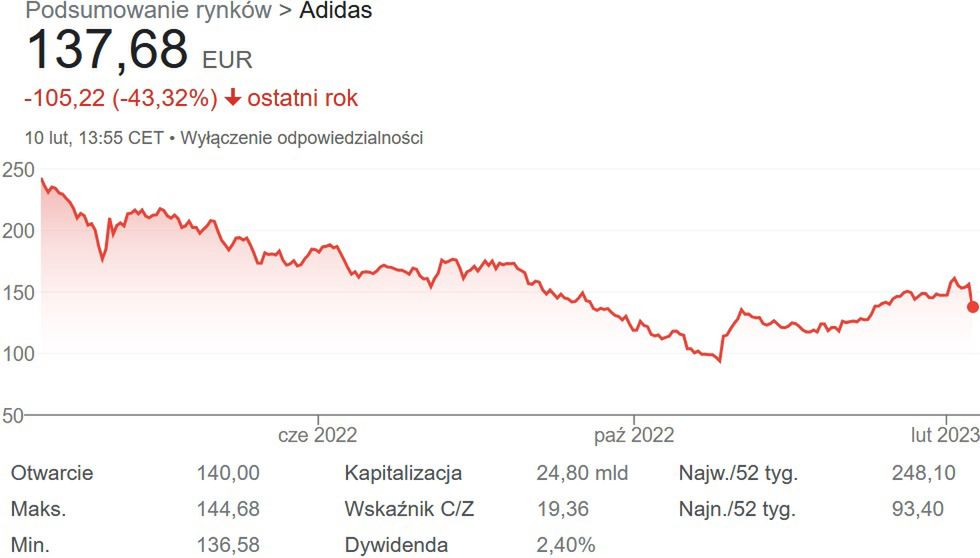Click the Najn./52 tyg. value 93,40

tap(917, 509)
